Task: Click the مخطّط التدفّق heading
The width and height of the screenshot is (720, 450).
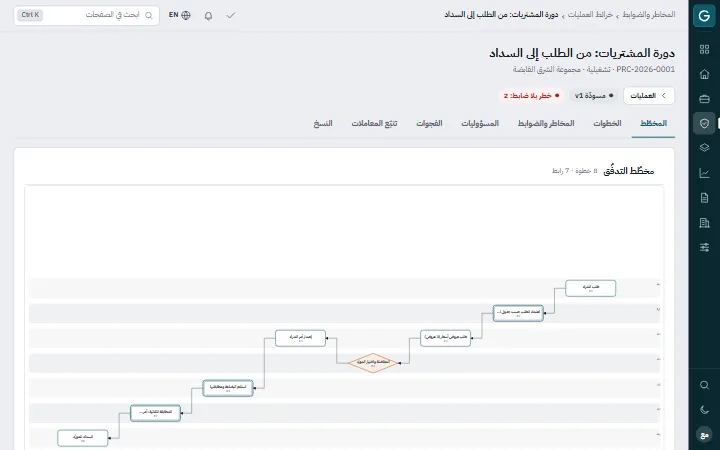Action: [629, 171]
